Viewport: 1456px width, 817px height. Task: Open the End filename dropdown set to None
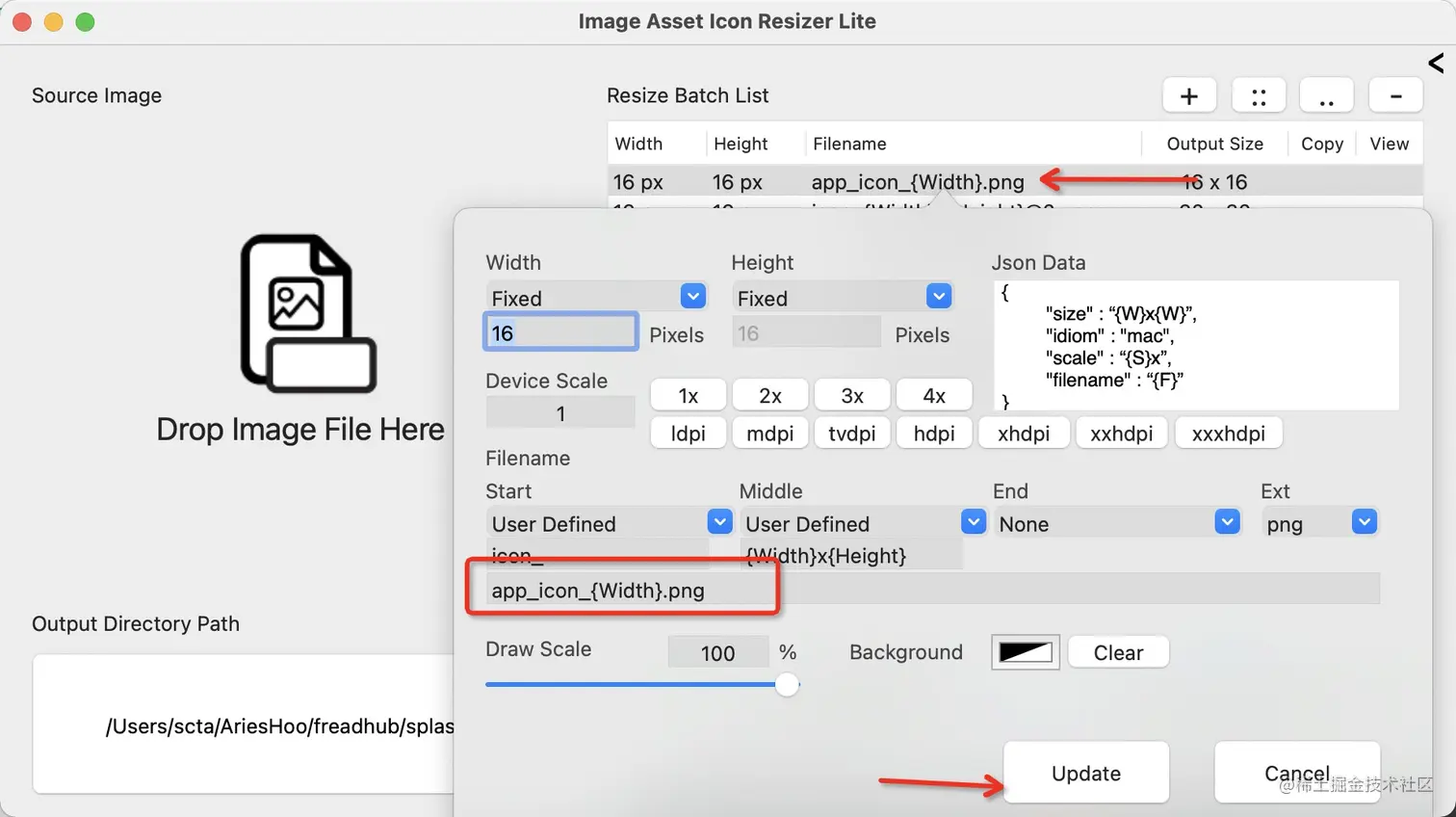click(x=1117, y=522)
